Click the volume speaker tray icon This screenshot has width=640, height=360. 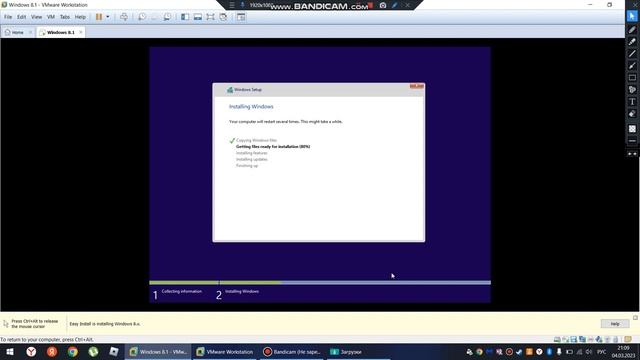click(589, 351)
